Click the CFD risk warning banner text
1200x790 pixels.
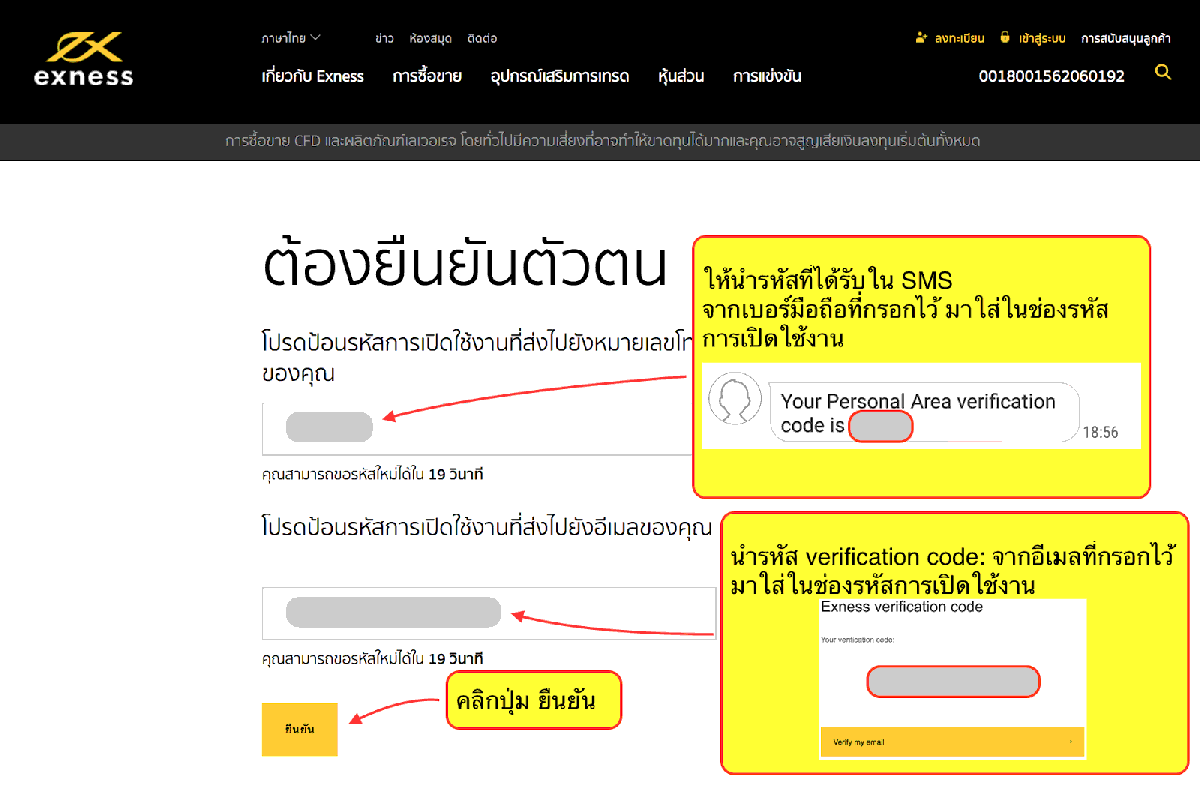[x=602, y=141]
